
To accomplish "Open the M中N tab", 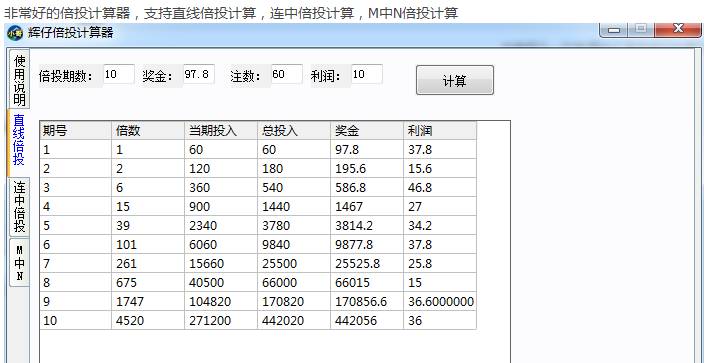I will point(19,263).
